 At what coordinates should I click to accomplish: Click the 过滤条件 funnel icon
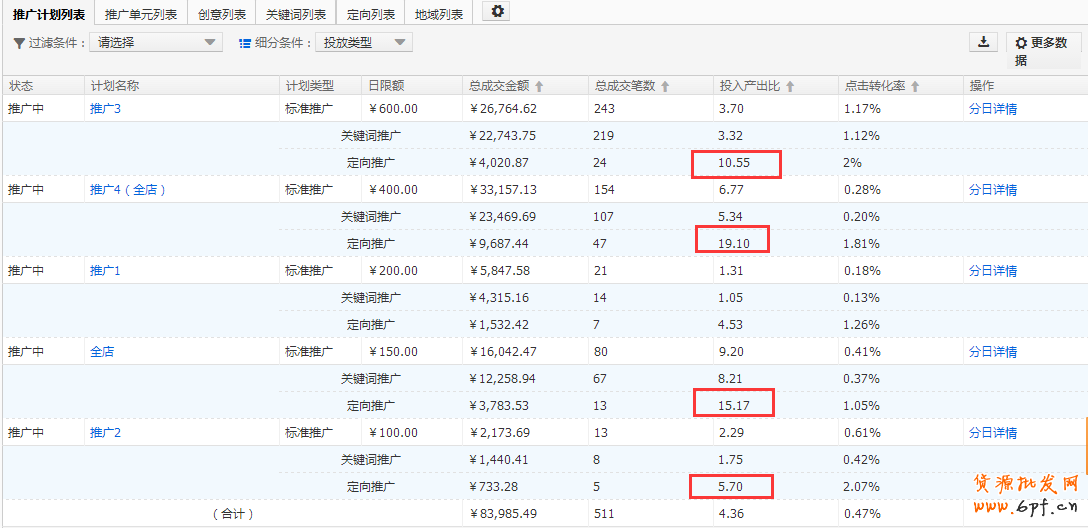(19, 43)
